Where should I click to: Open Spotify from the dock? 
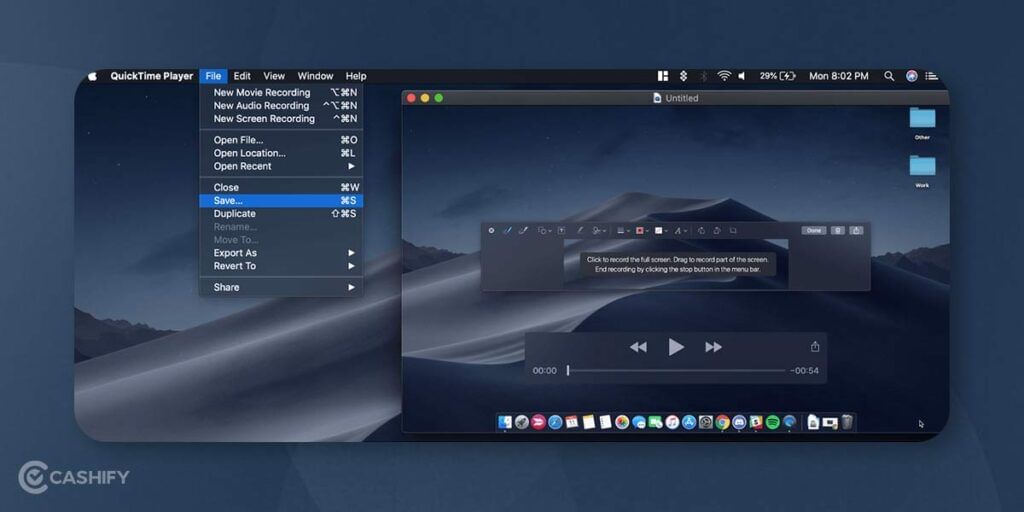tap(773, 422)
